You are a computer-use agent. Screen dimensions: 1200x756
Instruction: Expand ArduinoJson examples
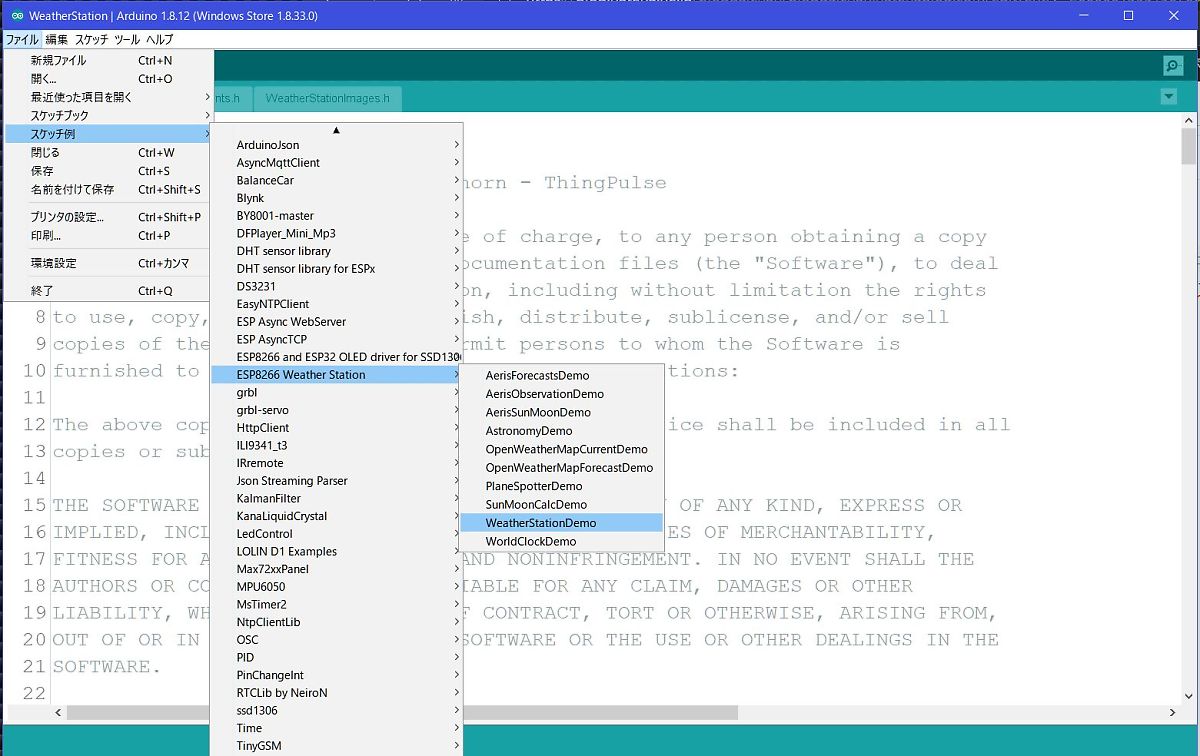point(336,145)
